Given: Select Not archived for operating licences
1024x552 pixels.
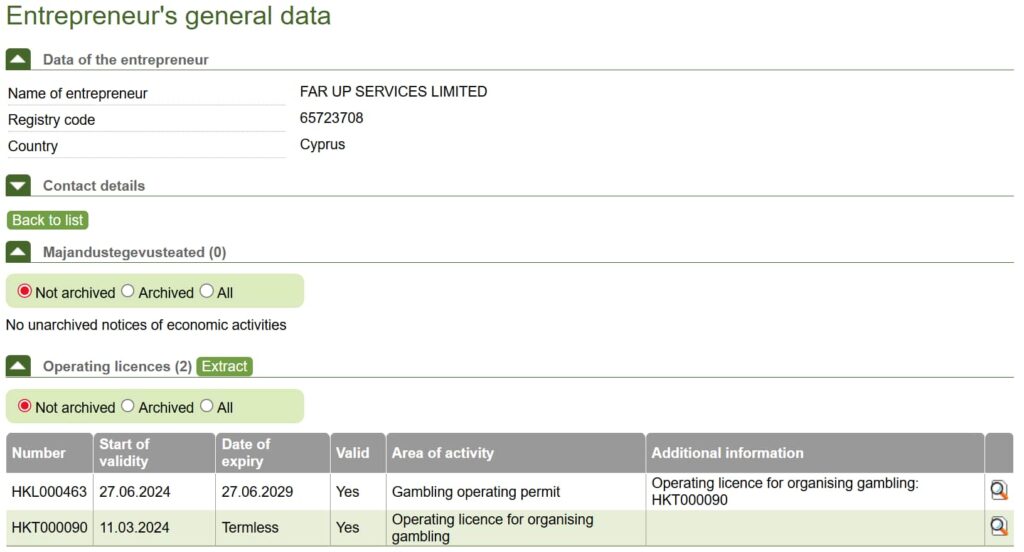Looking at the screenshot, I should [x=25, y=407].
